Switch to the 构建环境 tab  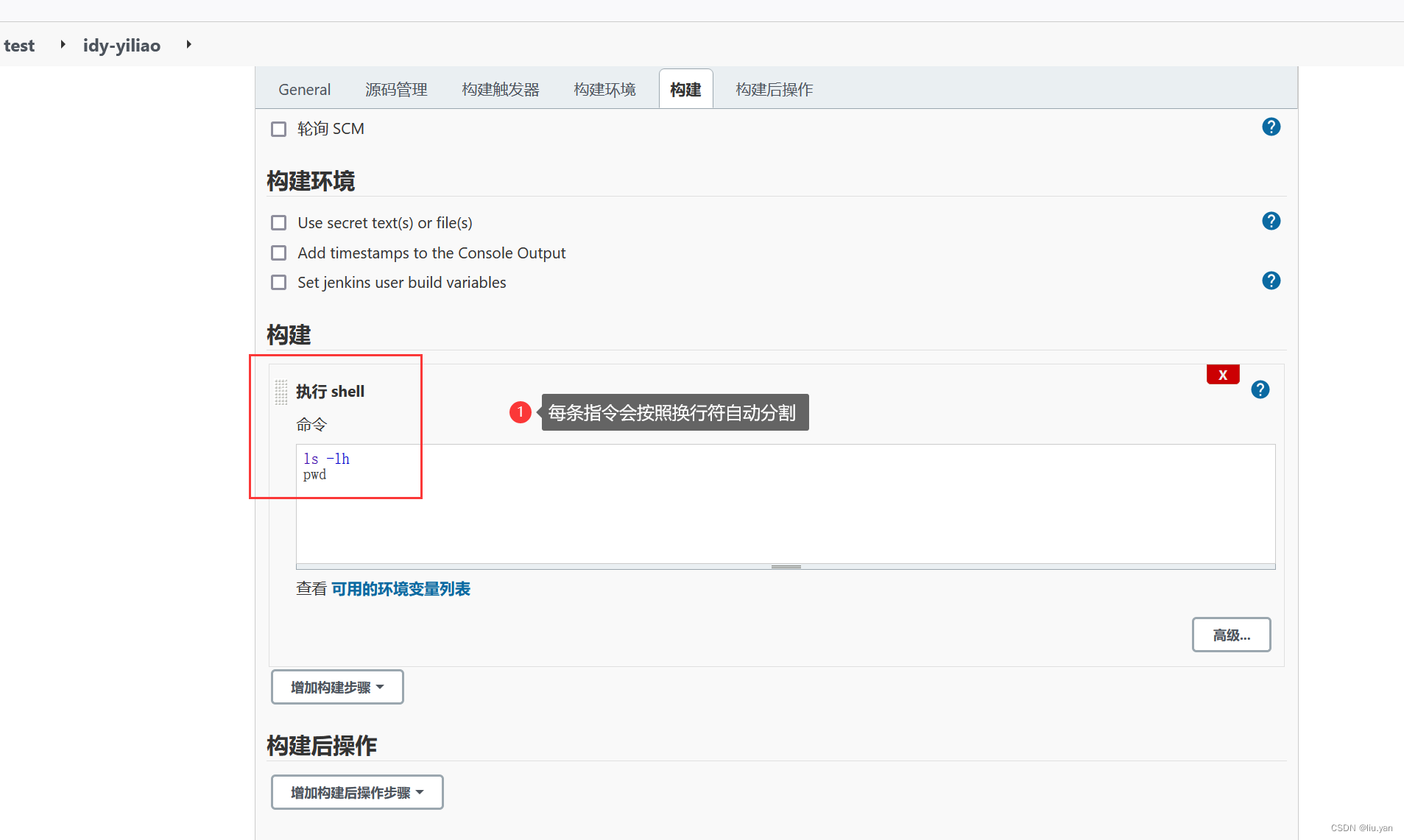tap(604, 90)
